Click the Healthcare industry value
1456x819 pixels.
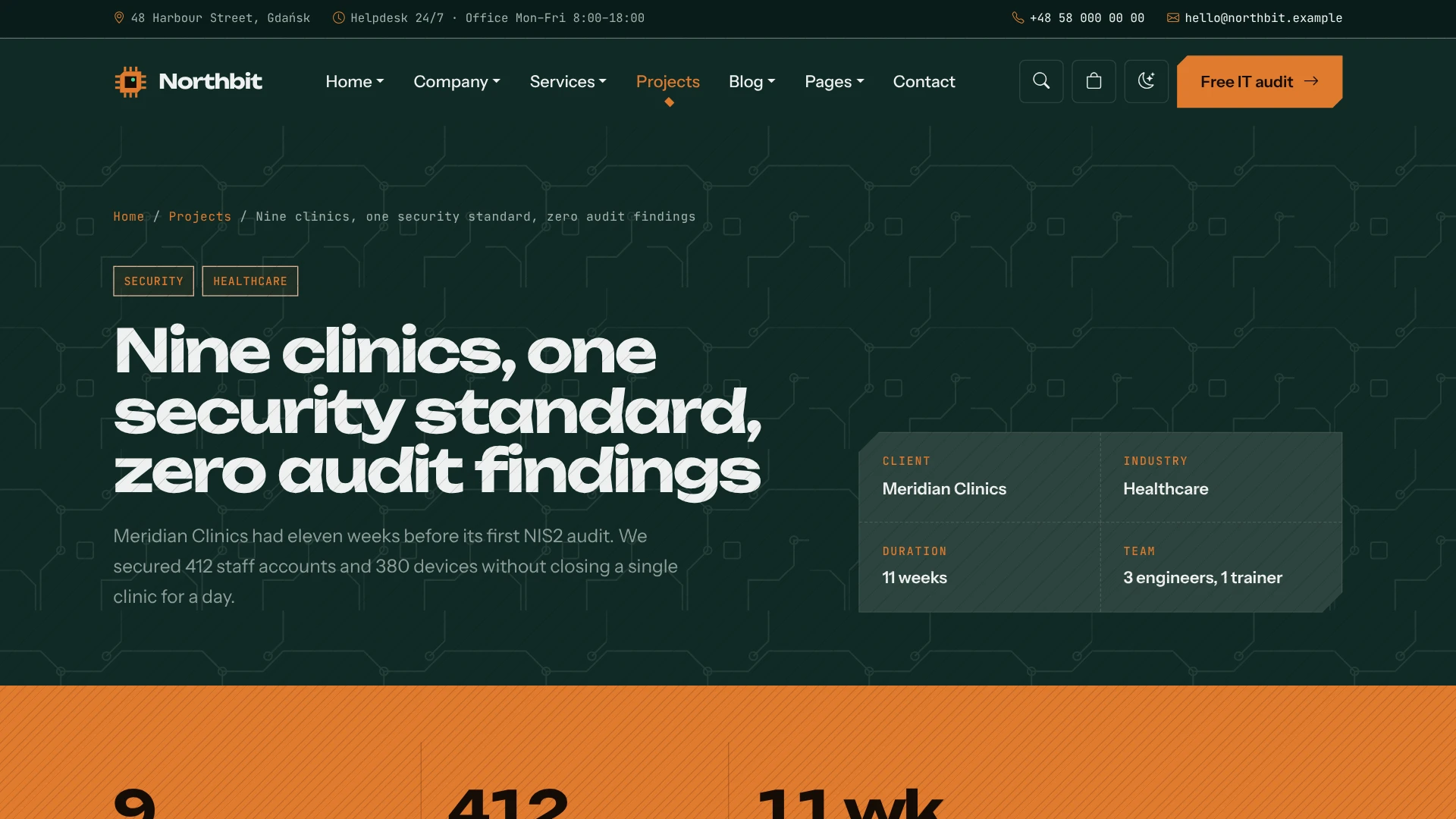[1166, 489]
